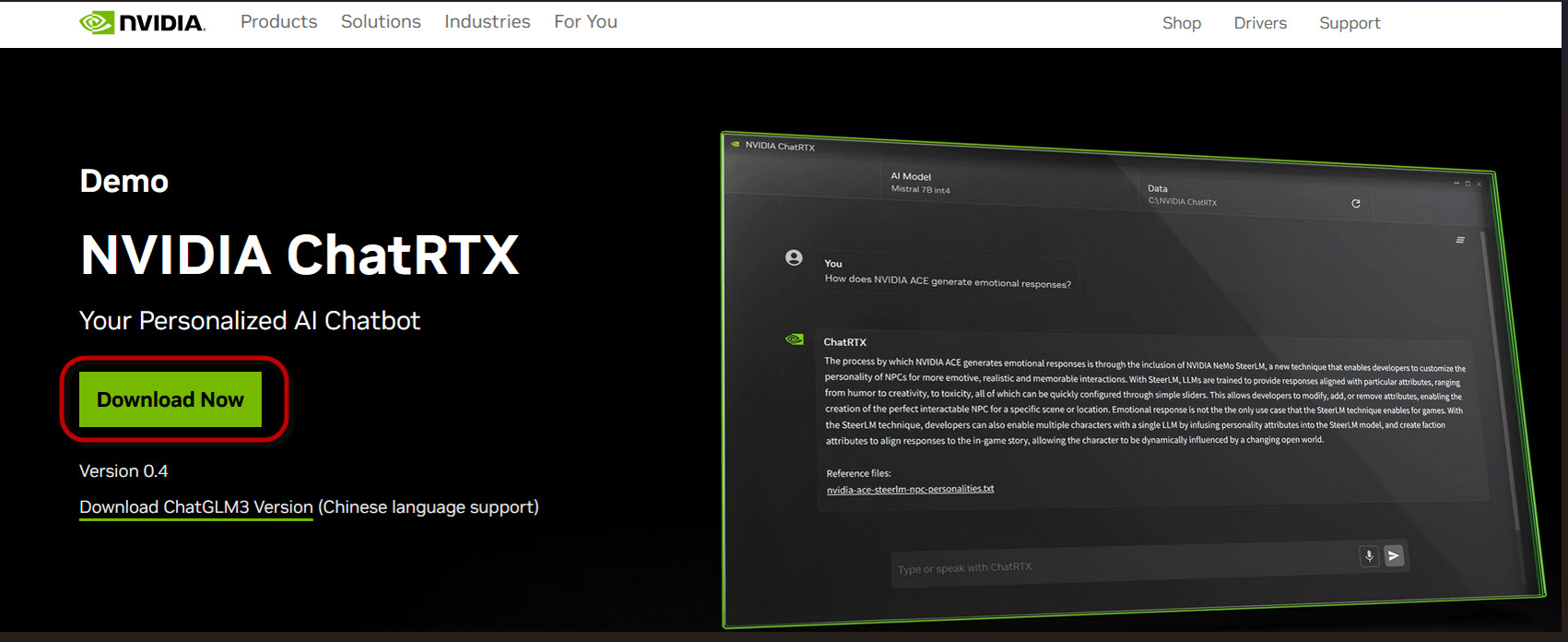Open the hamburger menu icon in ChatRTX
The image size is (1568, 642).
pos(1460,240)
